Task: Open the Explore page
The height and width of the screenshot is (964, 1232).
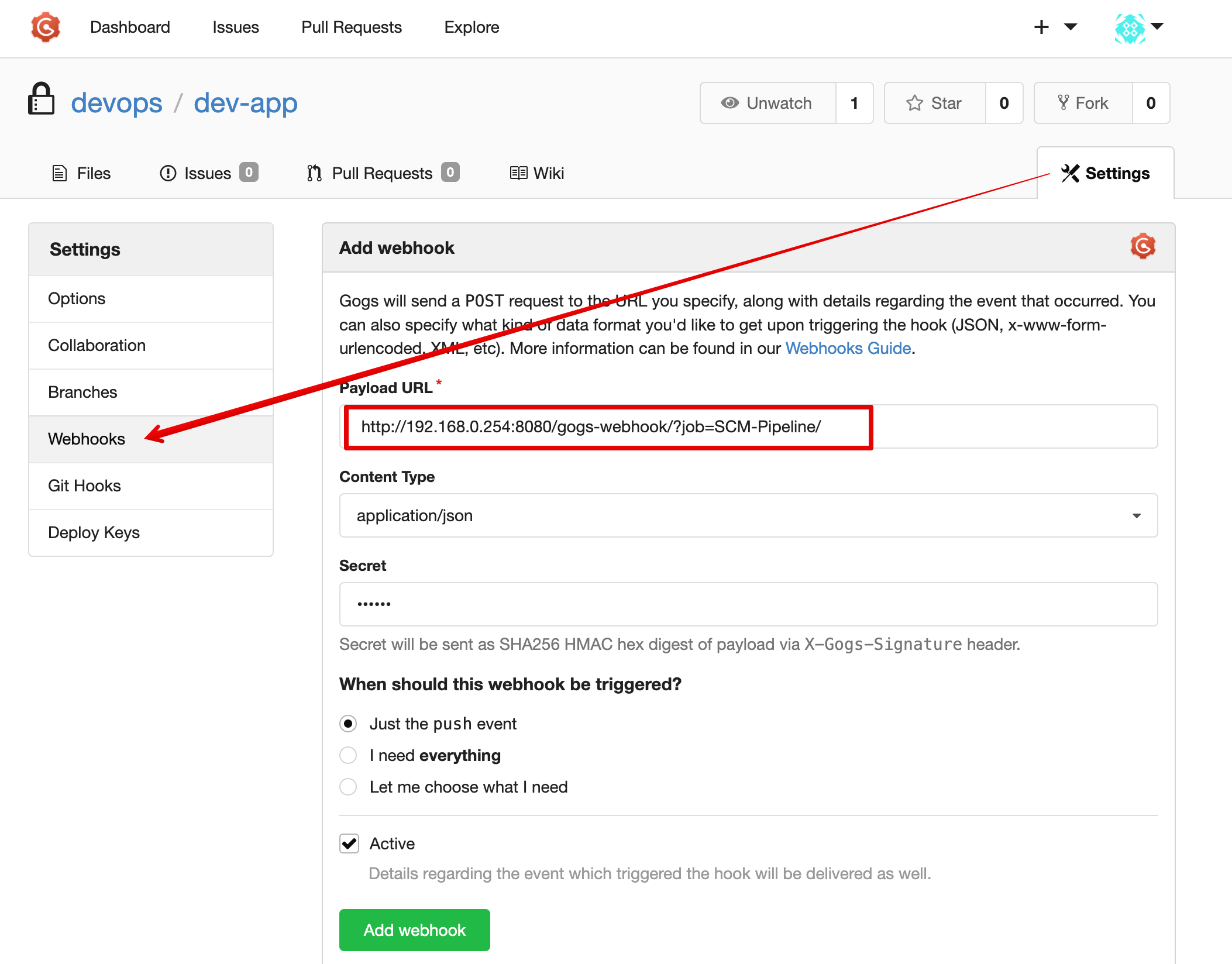Action: (x=472, y=27)
